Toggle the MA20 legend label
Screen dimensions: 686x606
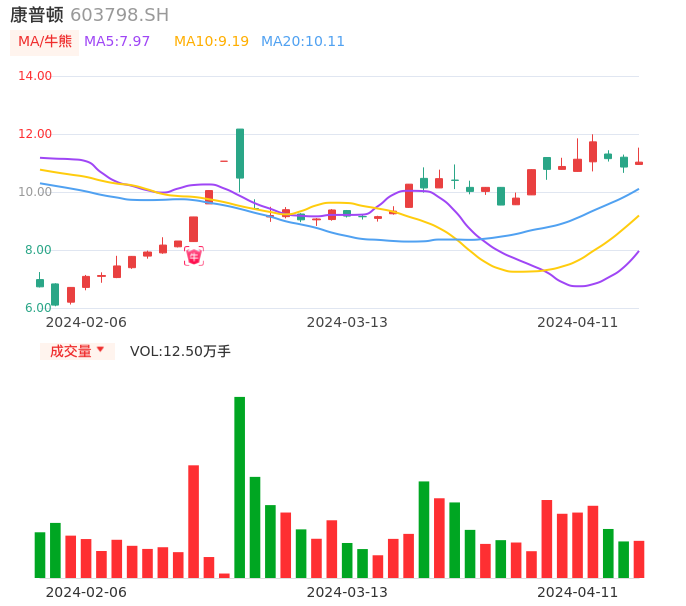(302, 42)
